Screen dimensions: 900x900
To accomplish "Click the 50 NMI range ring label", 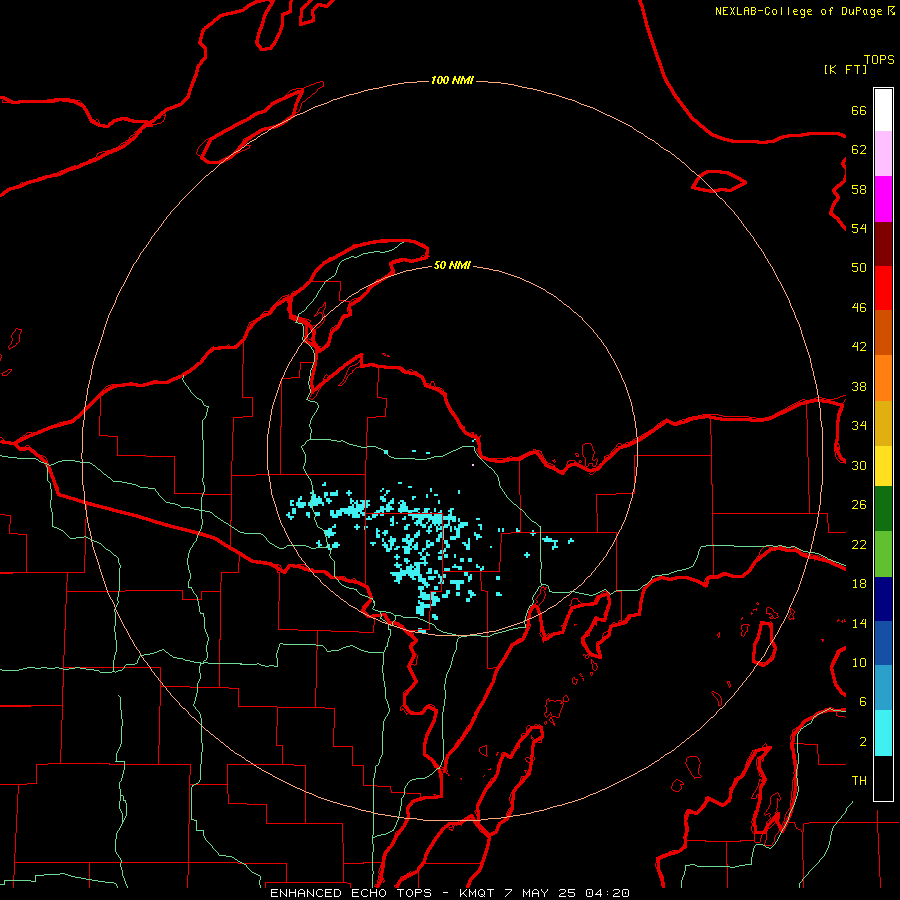I will (452, 265).
